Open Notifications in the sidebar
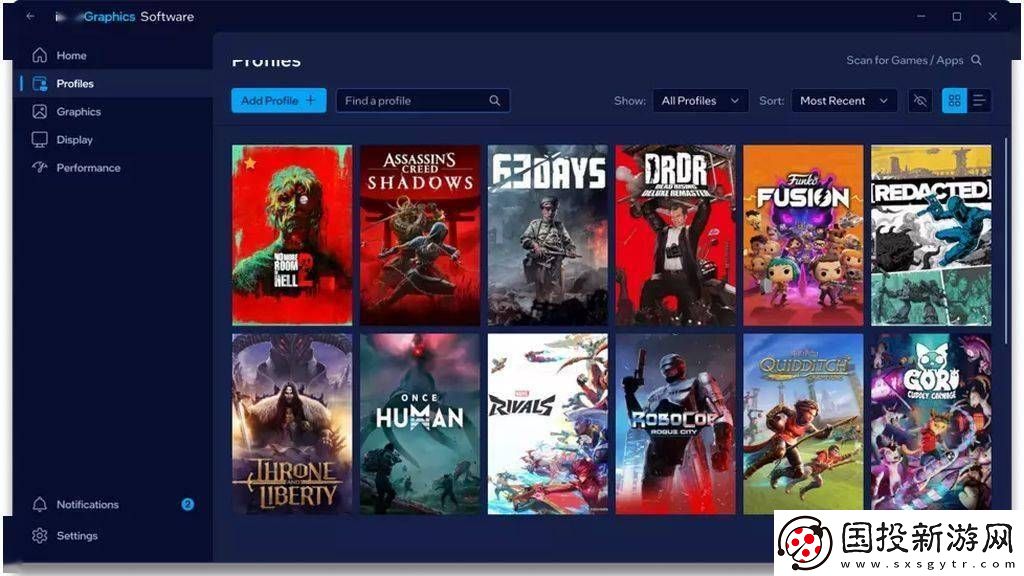The image size is (1024, 576). coord(88,504)
